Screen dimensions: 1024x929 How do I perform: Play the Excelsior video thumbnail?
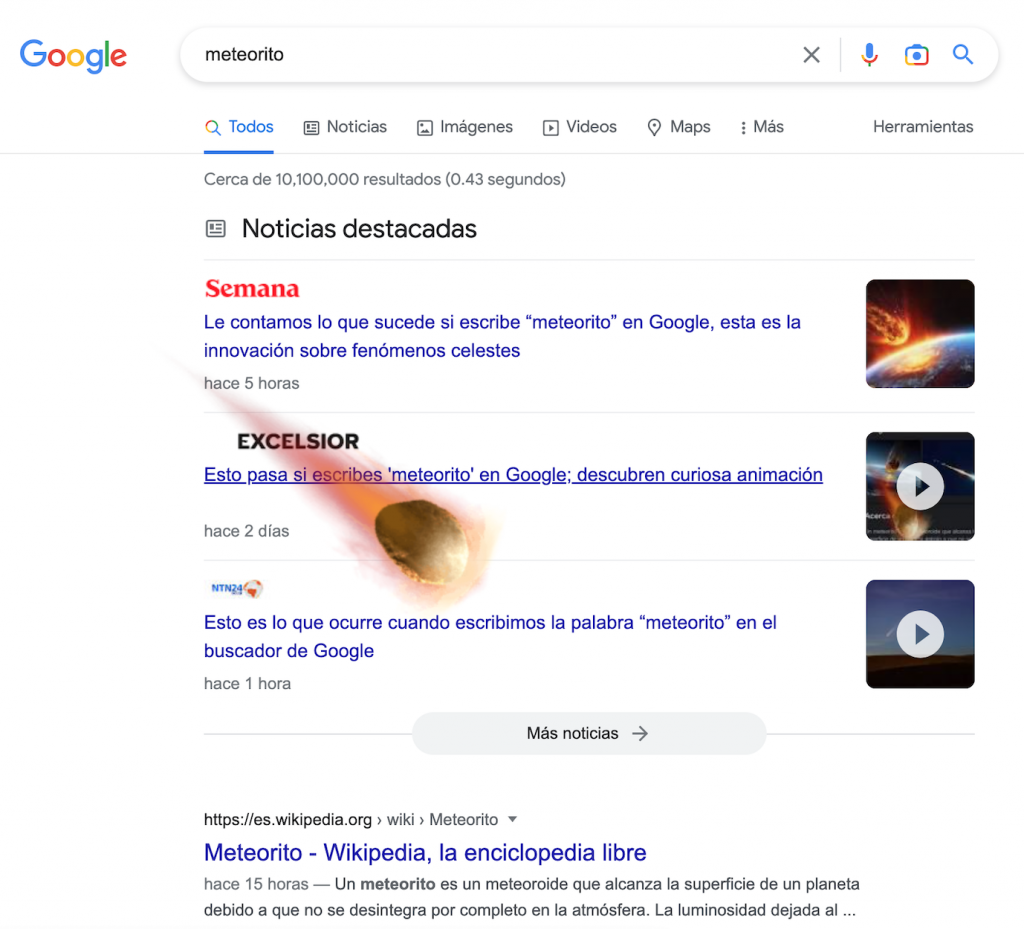(919, 487)
